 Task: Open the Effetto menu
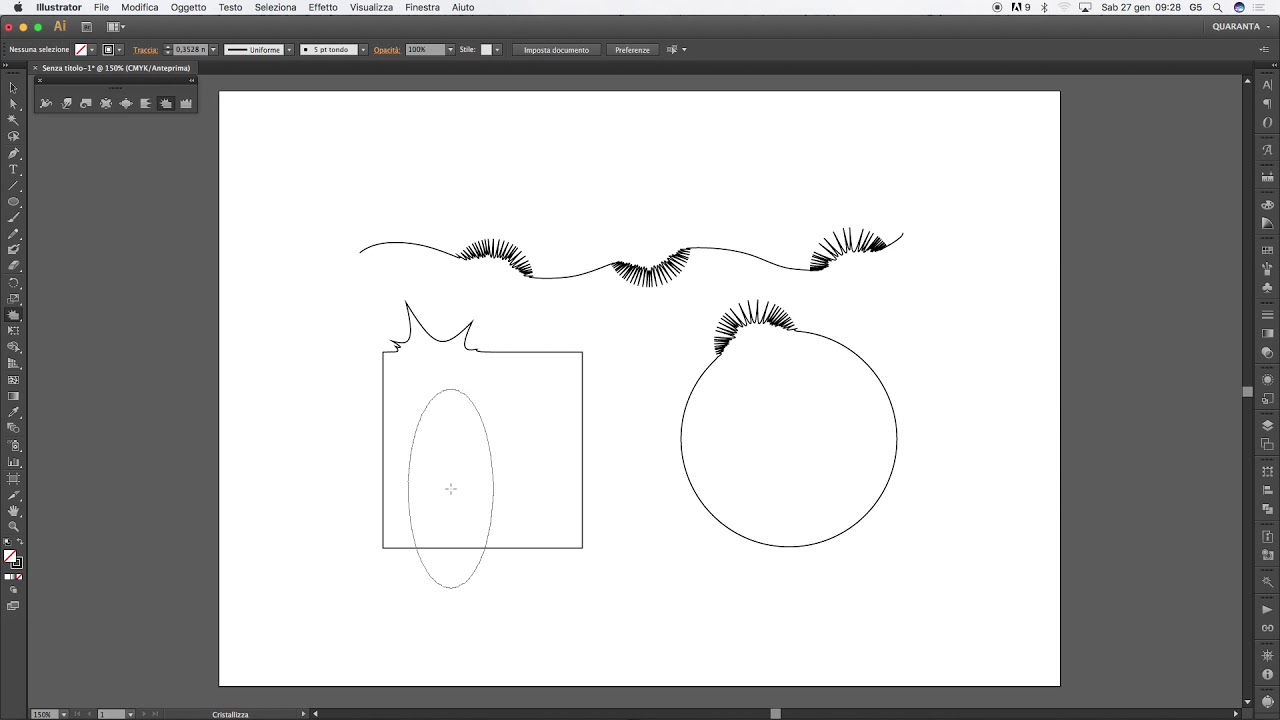pyautogui.click(x=323, y=7)
